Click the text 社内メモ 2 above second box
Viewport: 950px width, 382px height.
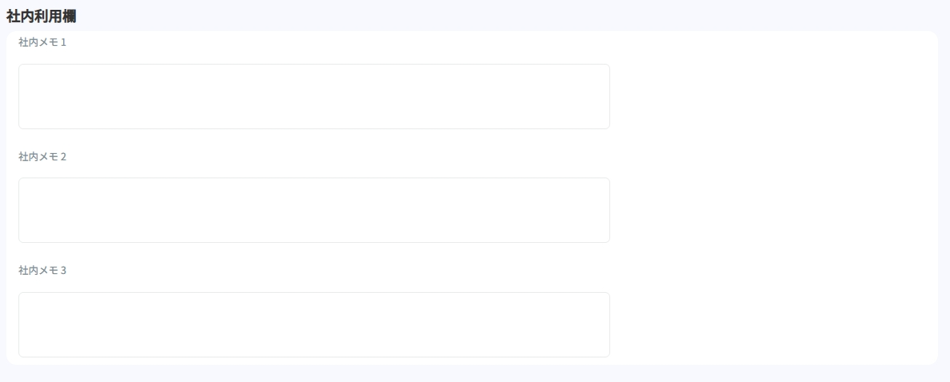point(42,157)
